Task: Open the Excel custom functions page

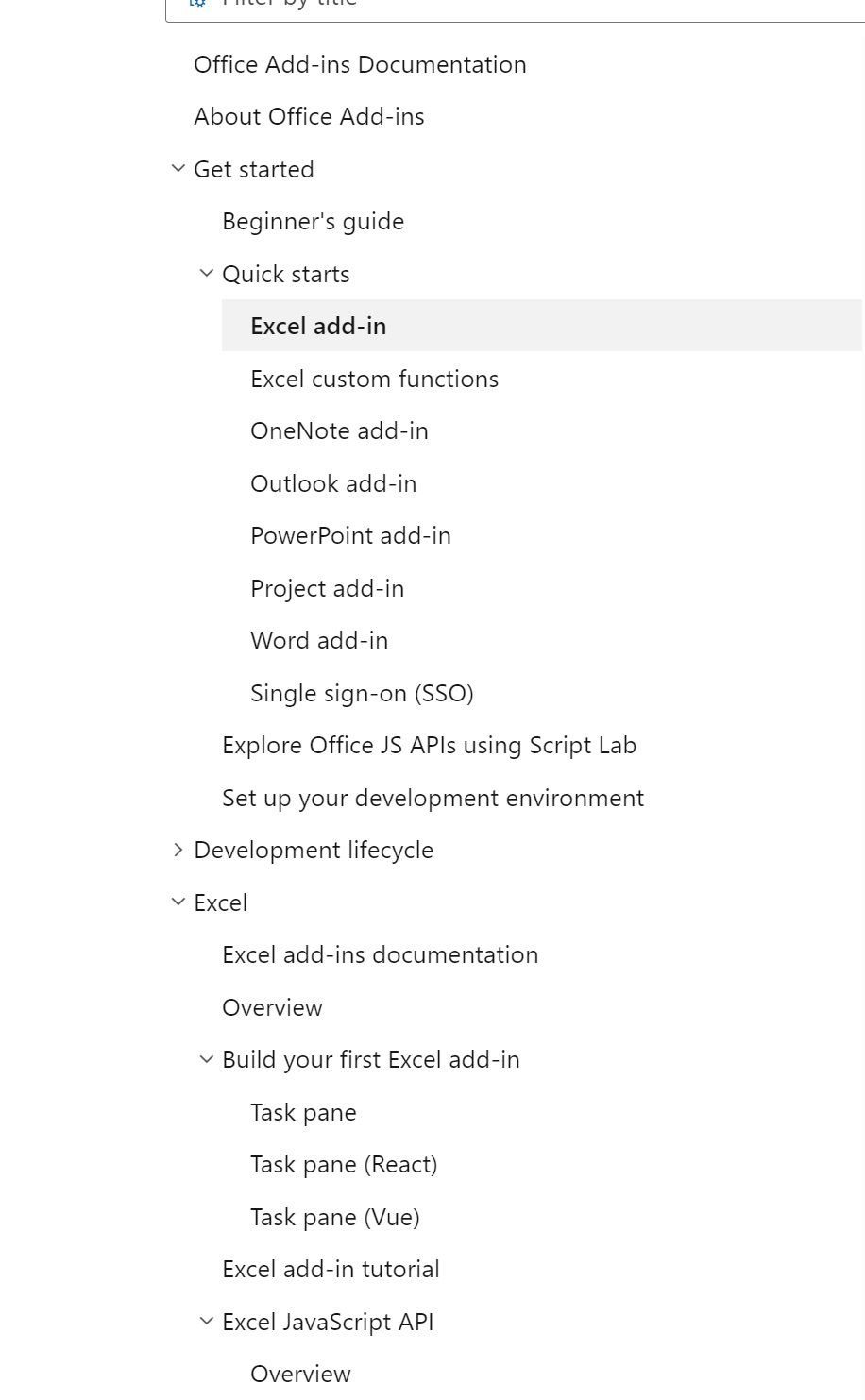Action: pyautogui.click(x=374, y=379)
